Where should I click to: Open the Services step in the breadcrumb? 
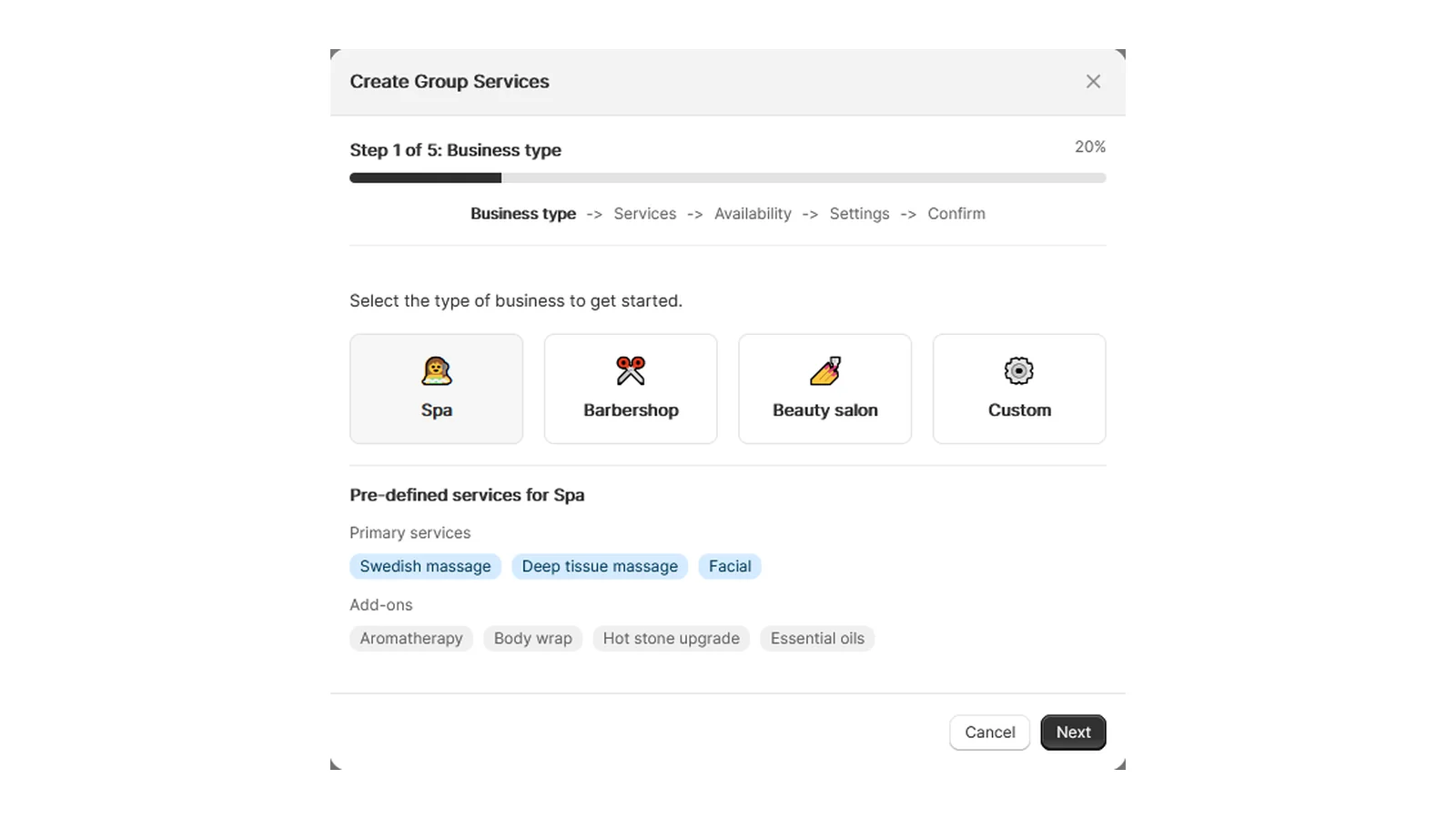tap(644, 213)
